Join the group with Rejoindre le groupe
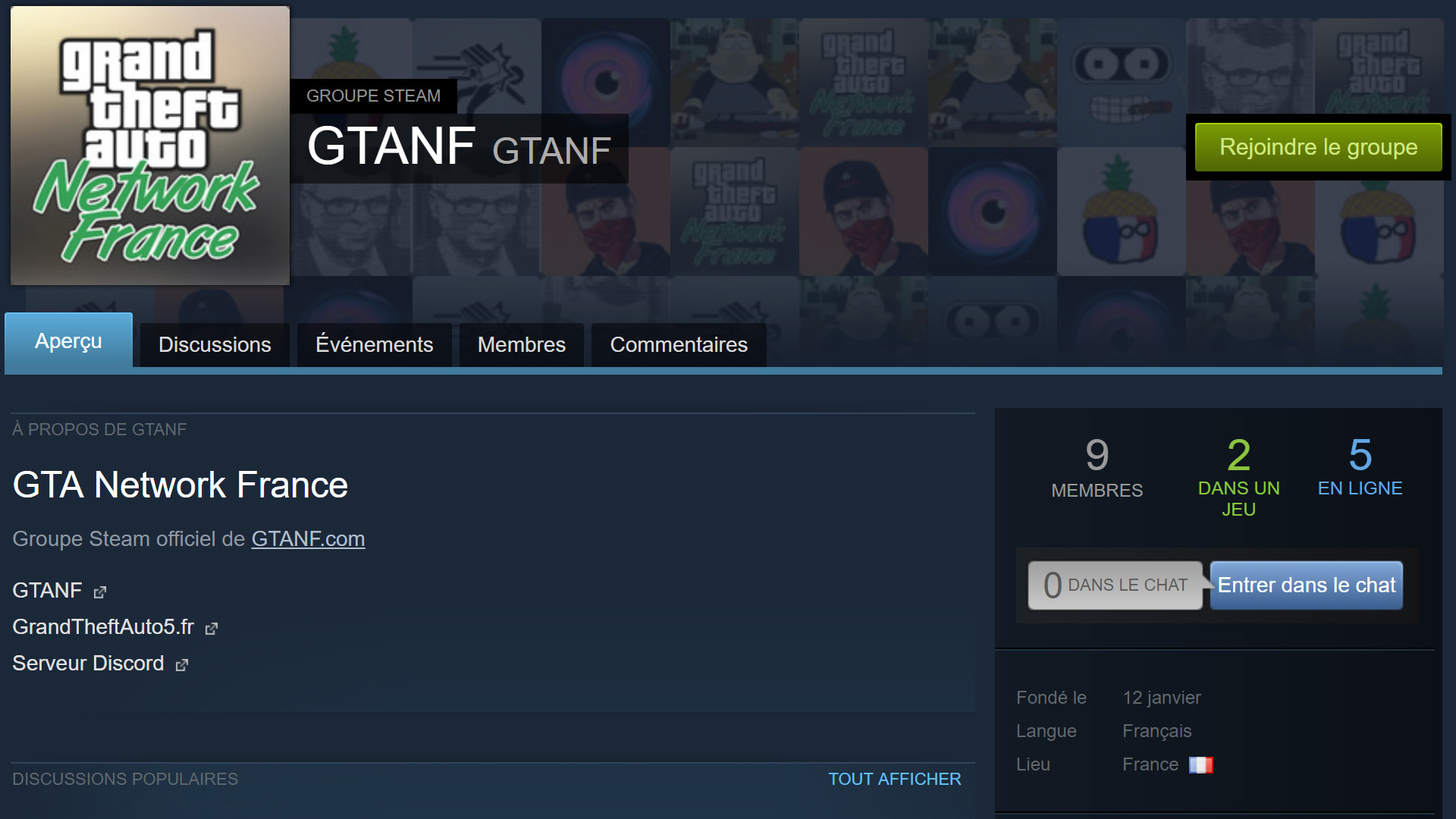Screen dimensions: 1456x819 click(1318, 147)
